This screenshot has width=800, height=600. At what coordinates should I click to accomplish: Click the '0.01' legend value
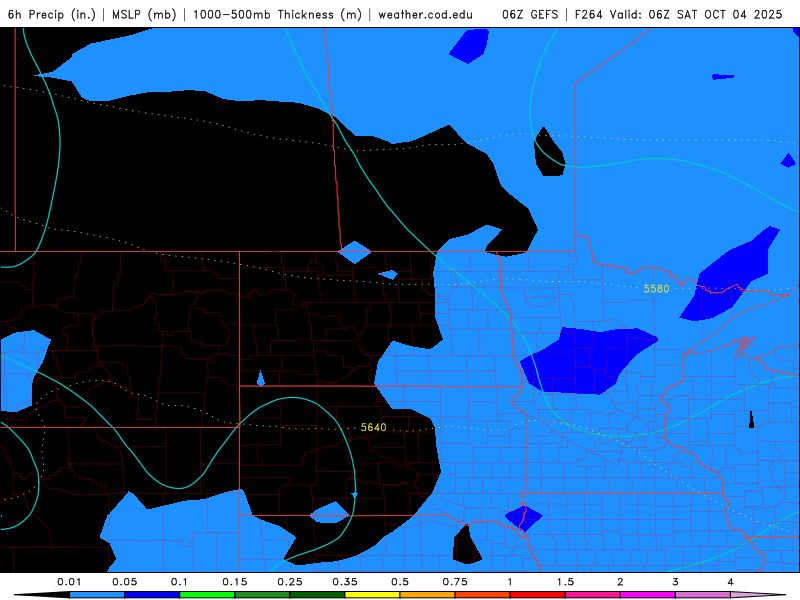69,582
